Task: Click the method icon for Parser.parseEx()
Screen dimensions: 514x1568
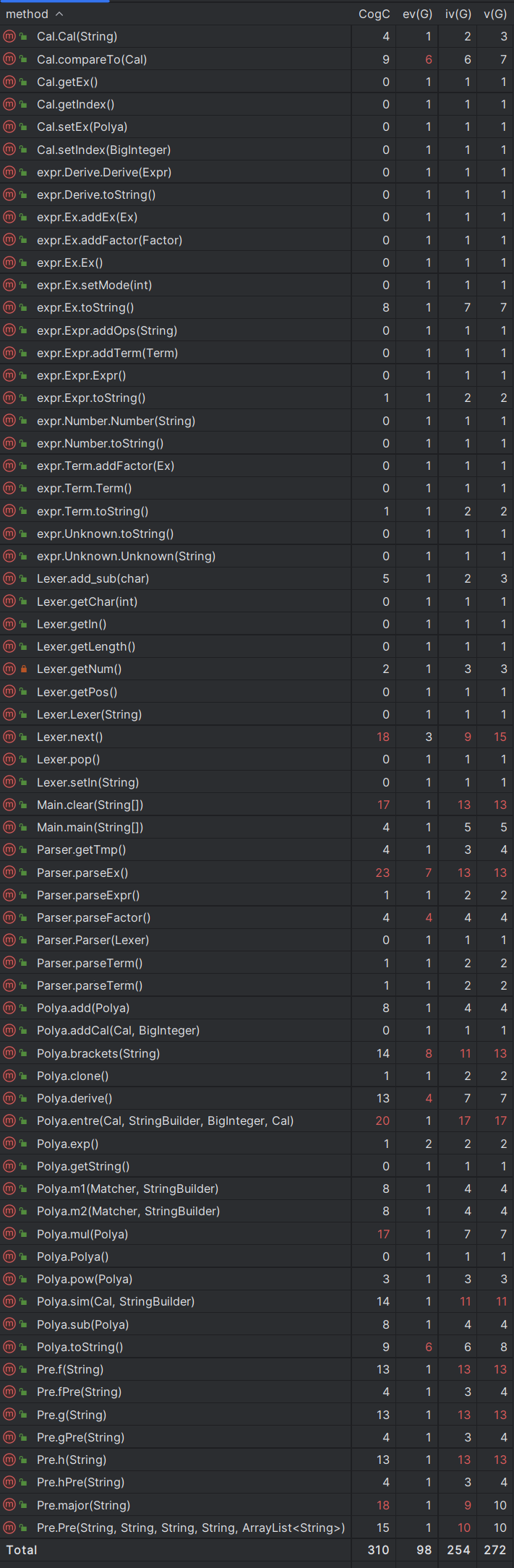Action: click(9, 873)
